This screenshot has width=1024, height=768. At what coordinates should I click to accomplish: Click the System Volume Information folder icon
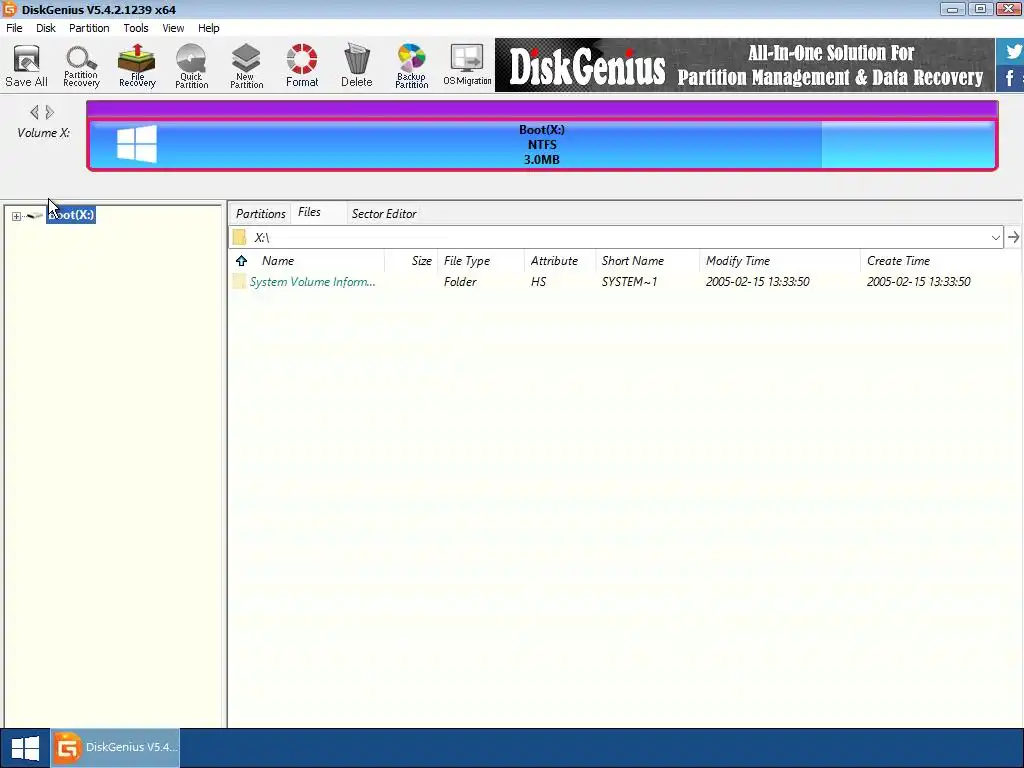(x=239, y=281)
